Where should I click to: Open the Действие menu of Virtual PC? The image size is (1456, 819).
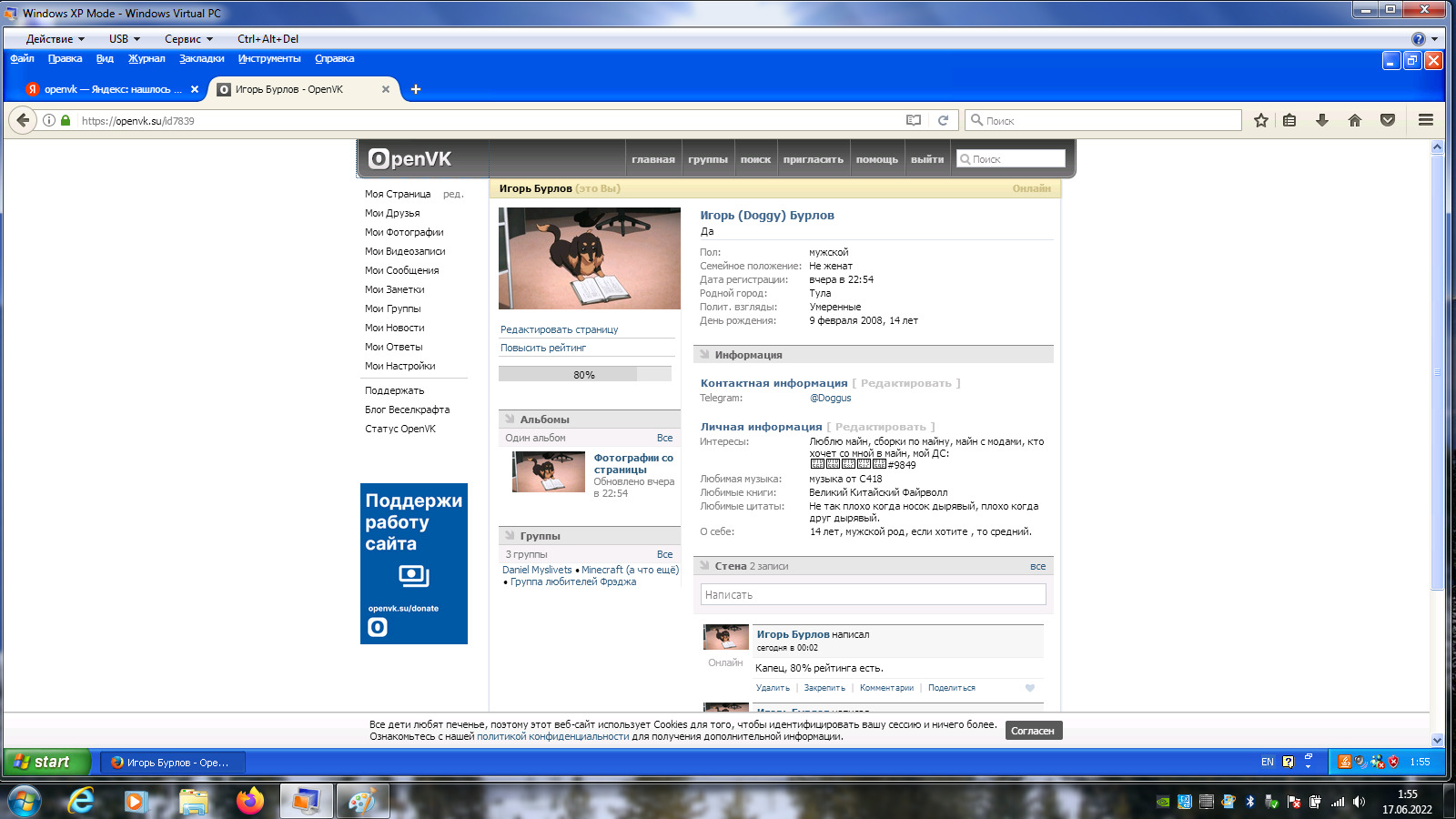[x=55, y=39]
